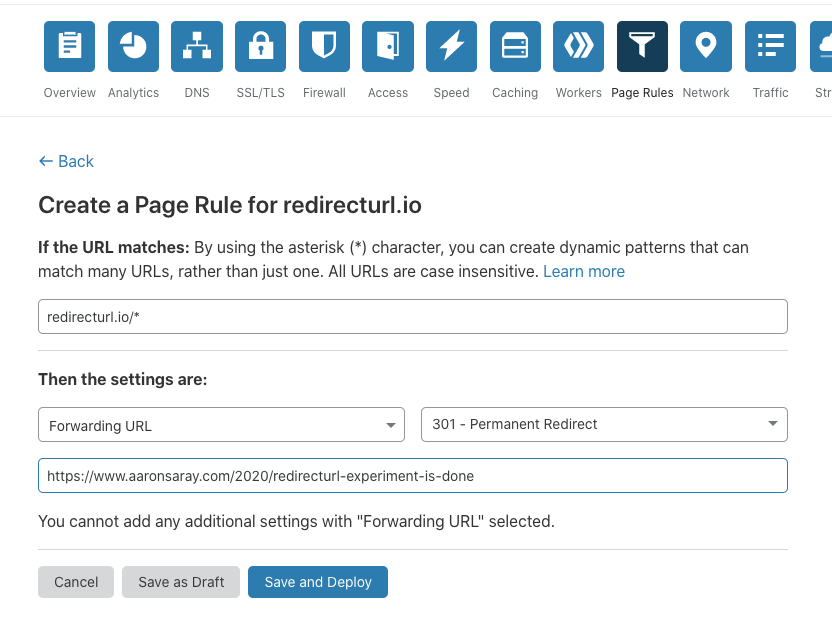
Task: Open the SSL/TLS padlock icon
Action: 261,46
